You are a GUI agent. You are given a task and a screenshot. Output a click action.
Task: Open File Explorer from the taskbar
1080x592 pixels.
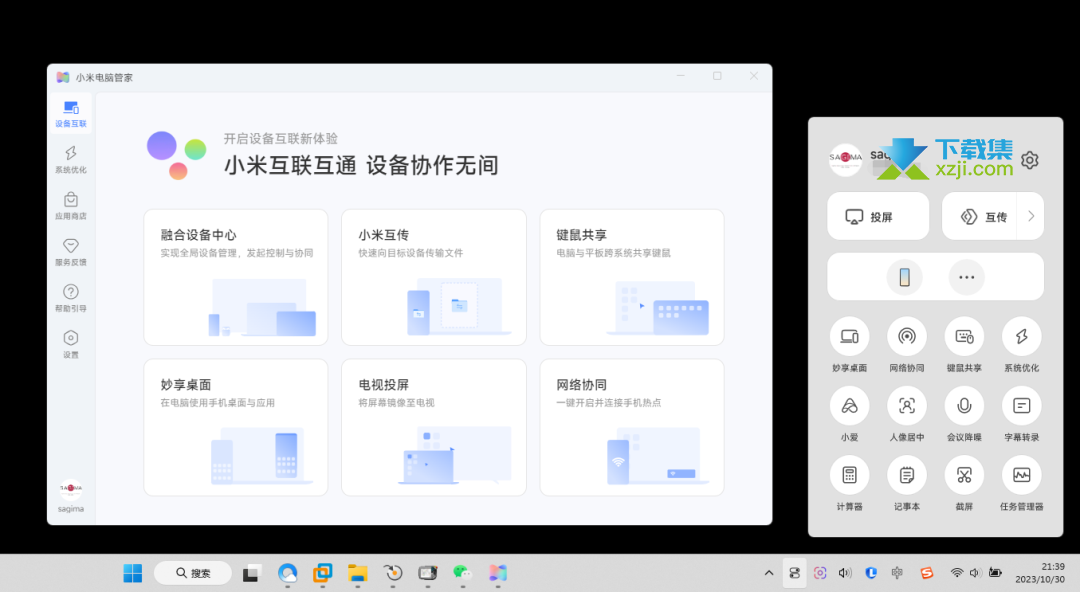pos(357,573)
